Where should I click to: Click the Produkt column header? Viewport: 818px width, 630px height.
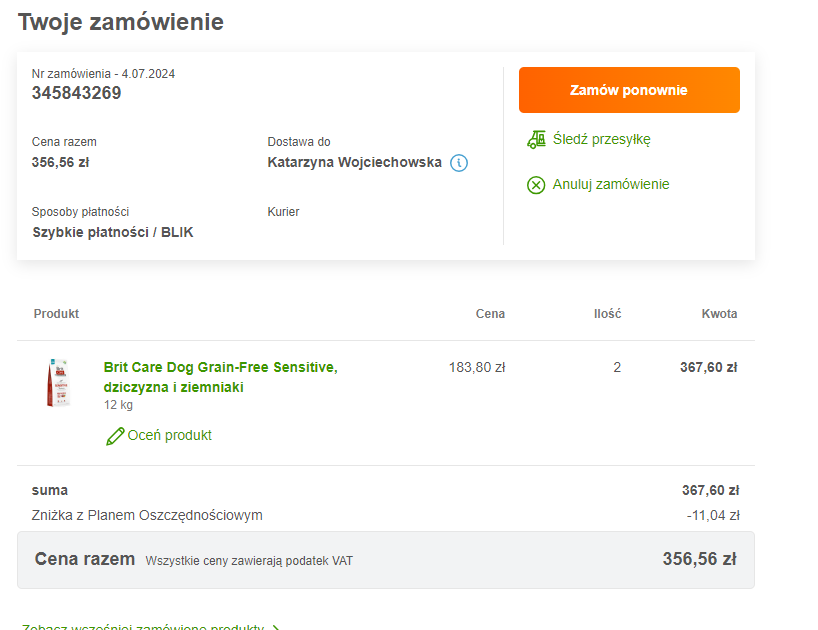pos(56,313)
